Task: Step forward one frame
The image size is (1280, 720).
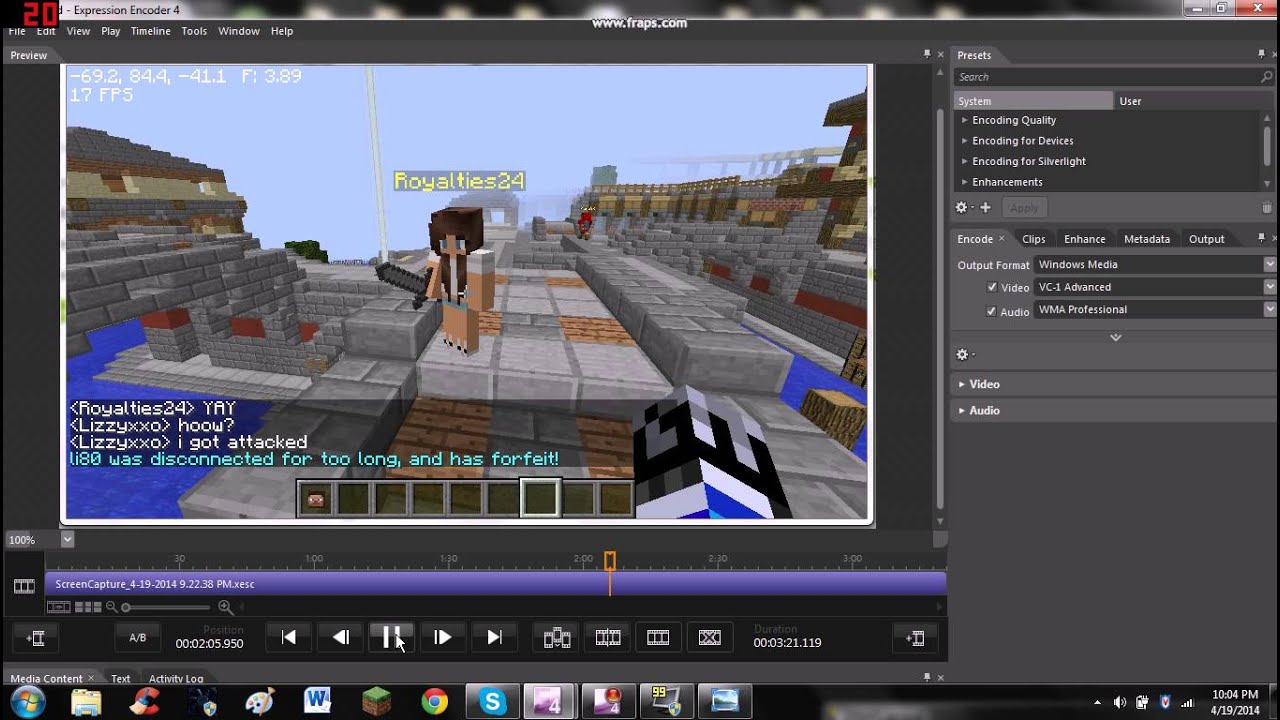Action: 443,637
